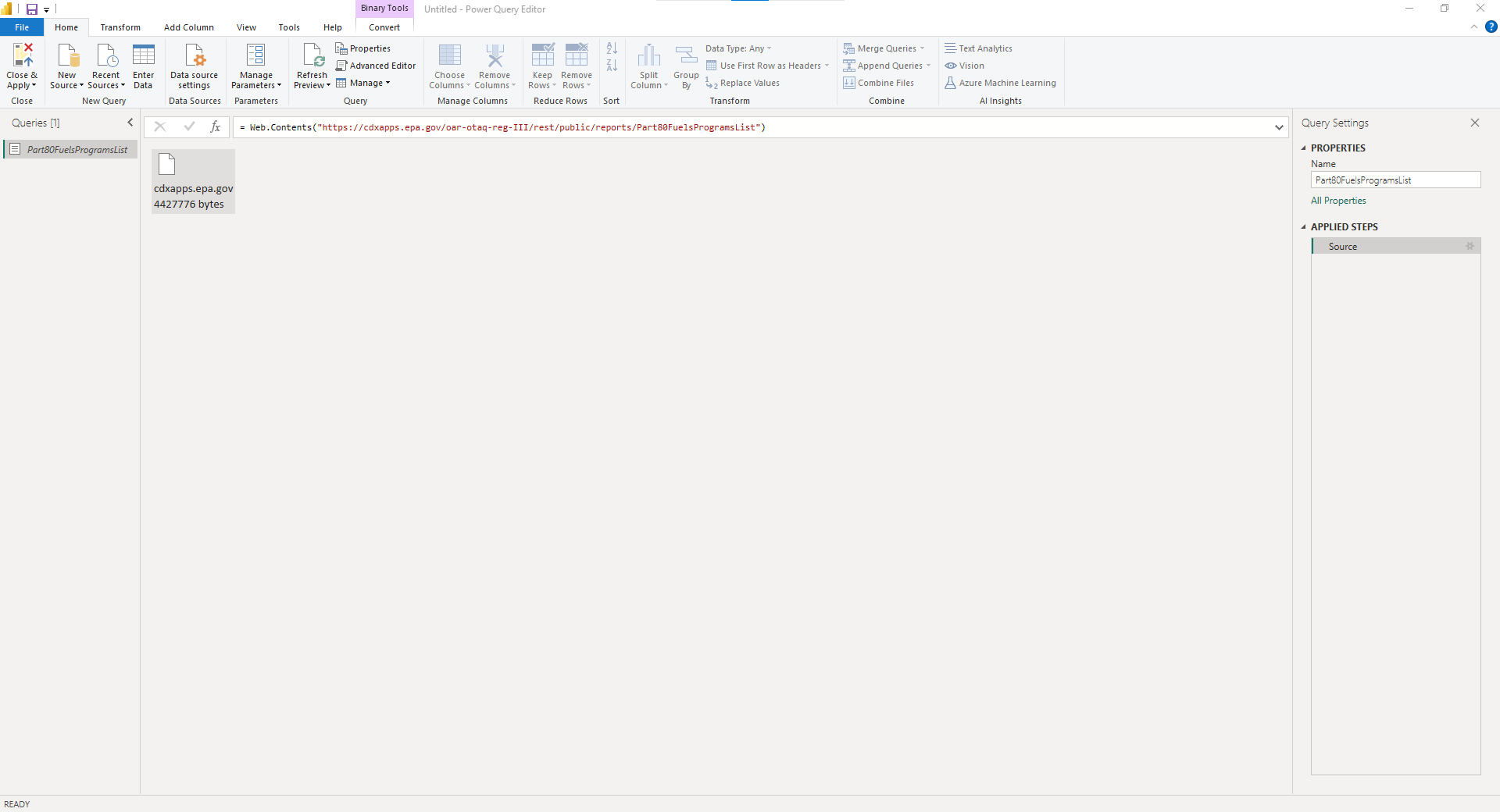
Task: Click the Group By icon
Action: coord(686,56)
